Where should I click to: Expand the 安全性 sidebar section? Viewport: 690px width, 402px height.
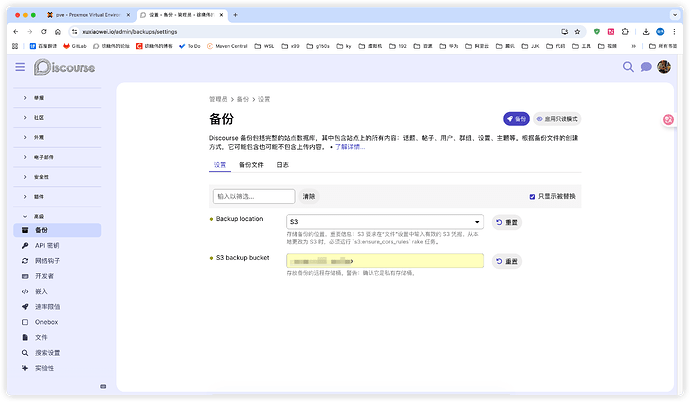pos(42,176)
